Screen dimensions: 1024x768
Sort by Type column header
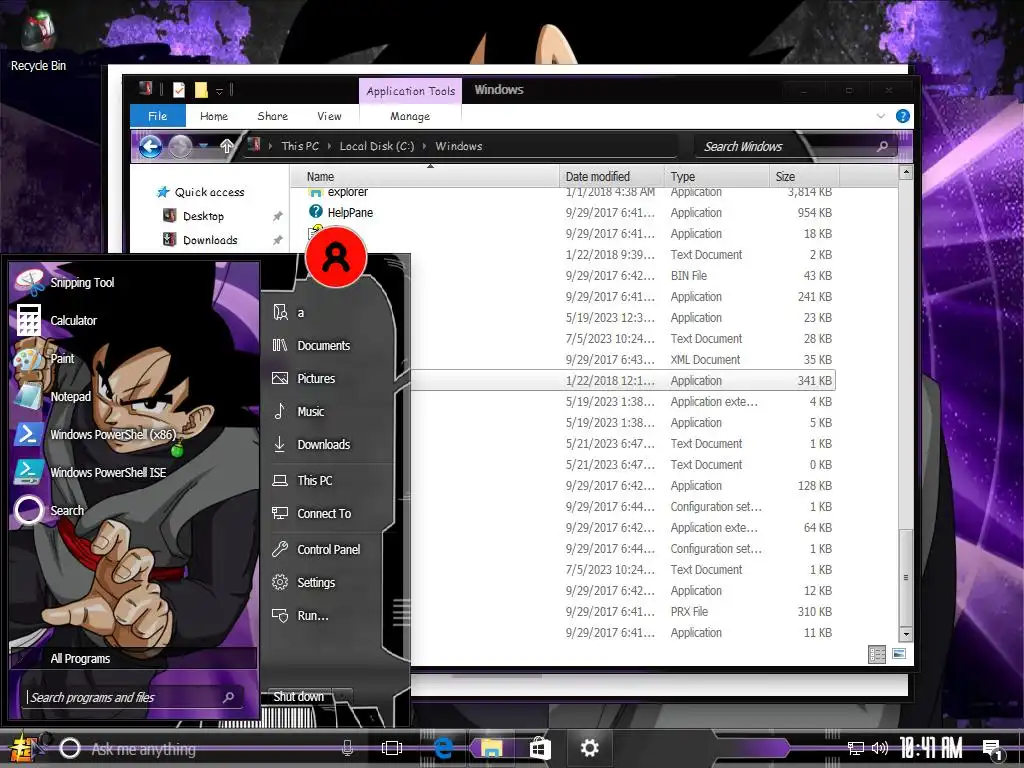click(717, 176)
